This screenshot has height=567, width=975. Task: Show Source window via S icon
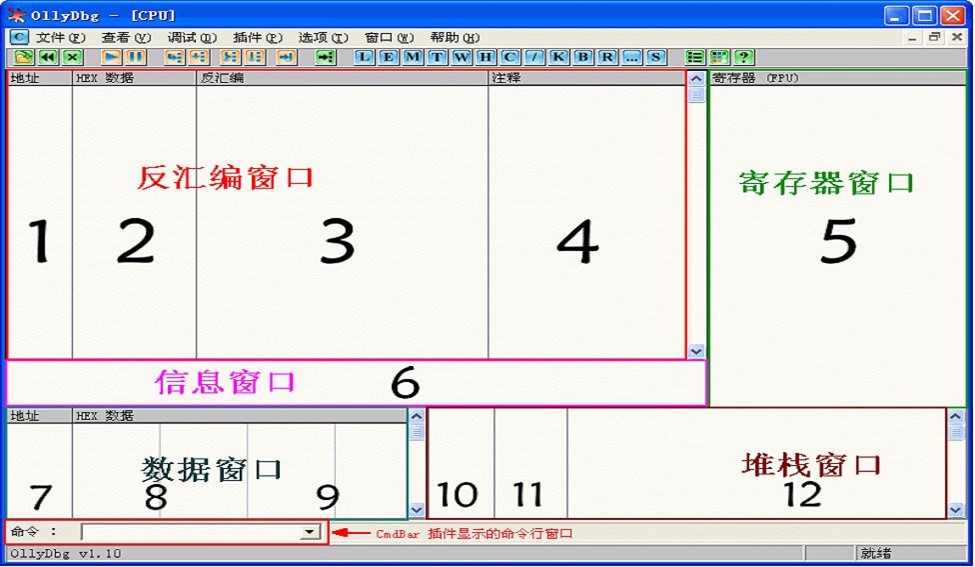pyautogui.click(x=655, y=57)
